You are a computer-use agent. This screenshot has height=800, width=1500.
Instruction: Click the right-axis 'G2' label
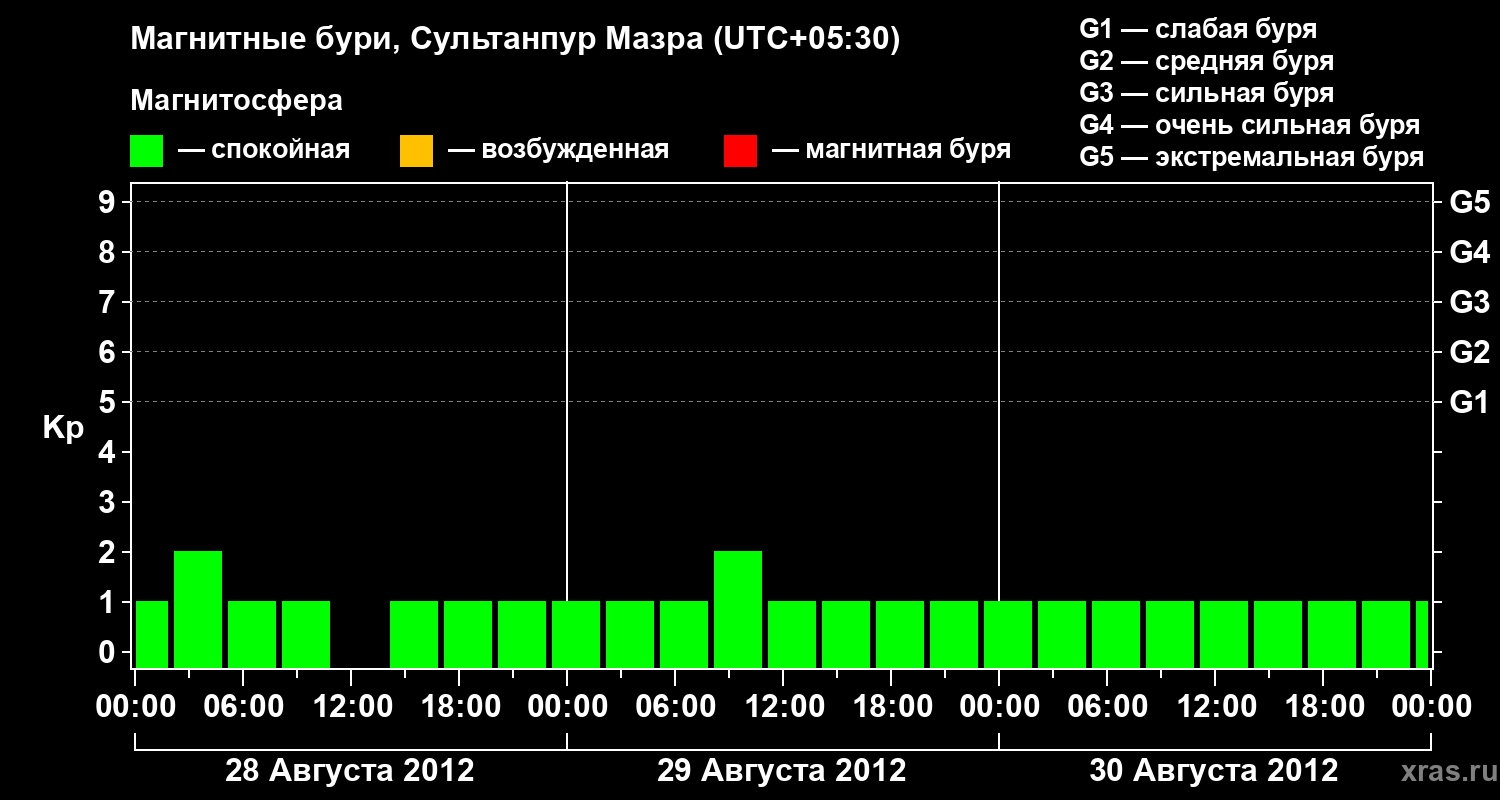click(x=1470, y=352)
